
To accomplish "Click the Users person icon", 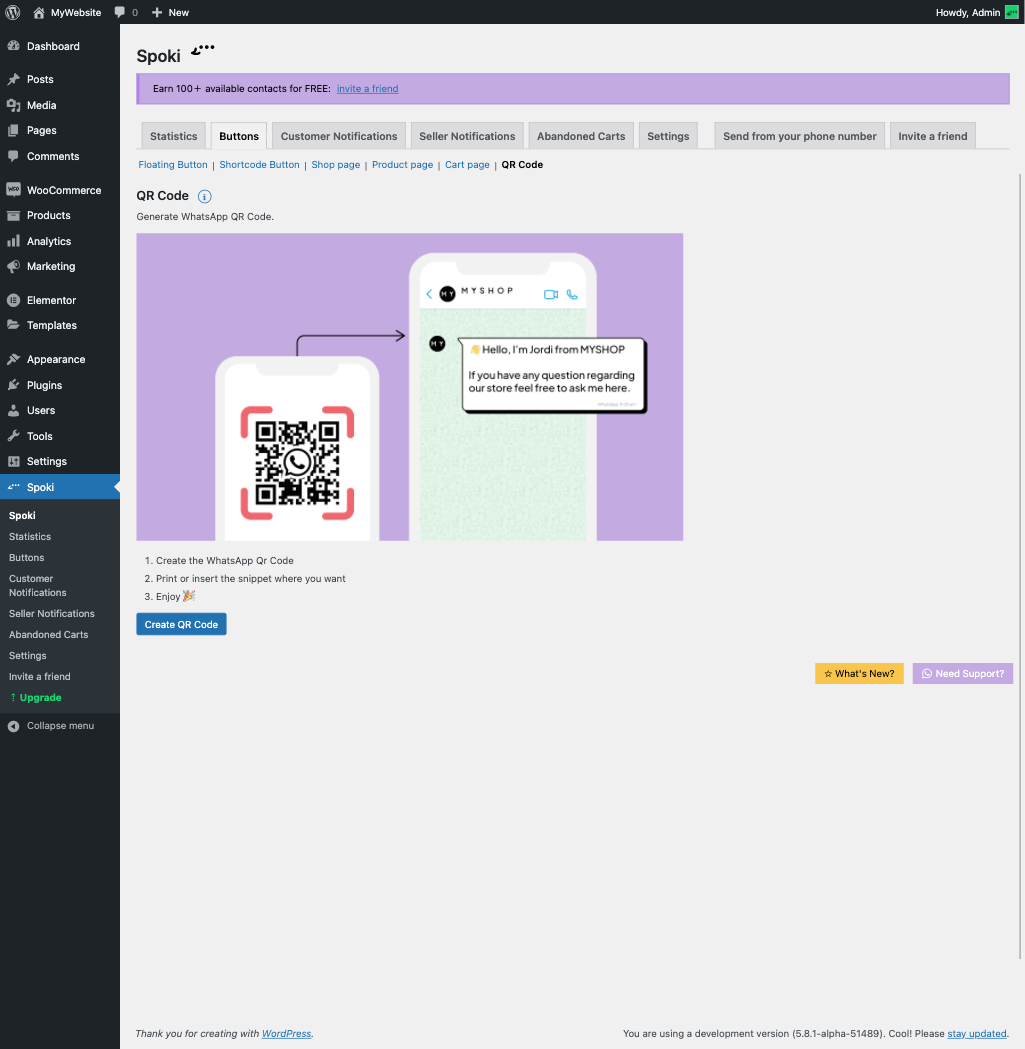I will click(x=13, y=411).
